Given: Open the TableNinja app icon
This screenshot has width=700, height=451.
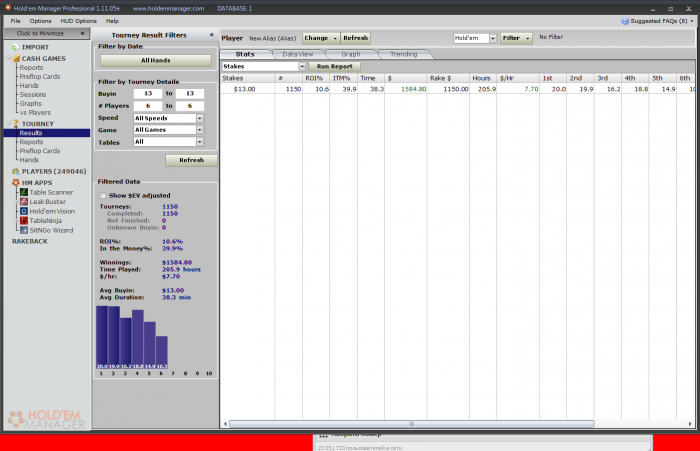Looking at the screenshot, I should (24, 221).
